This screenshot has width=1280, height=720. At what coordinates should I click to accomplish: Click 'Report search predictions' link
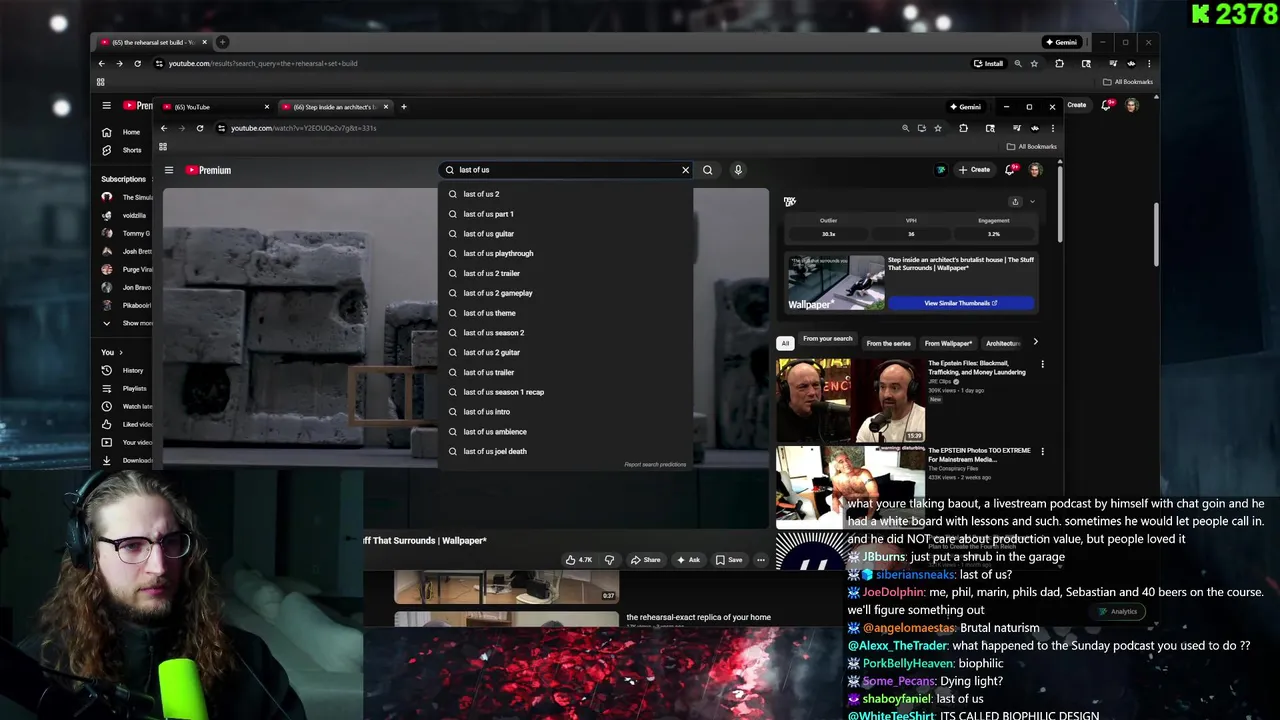point(655,465)
